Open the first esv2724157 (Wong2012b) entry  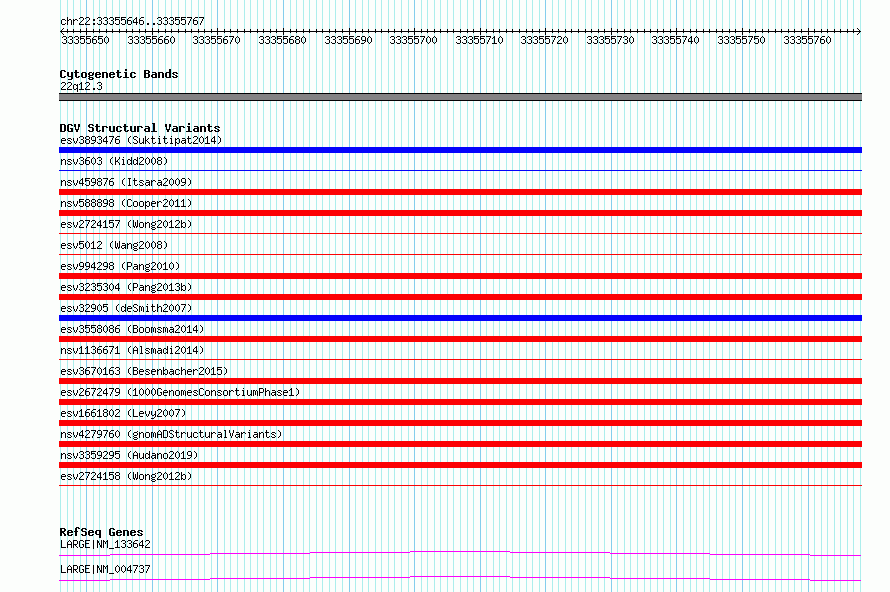pyautogui.click(x=126, y=224)
